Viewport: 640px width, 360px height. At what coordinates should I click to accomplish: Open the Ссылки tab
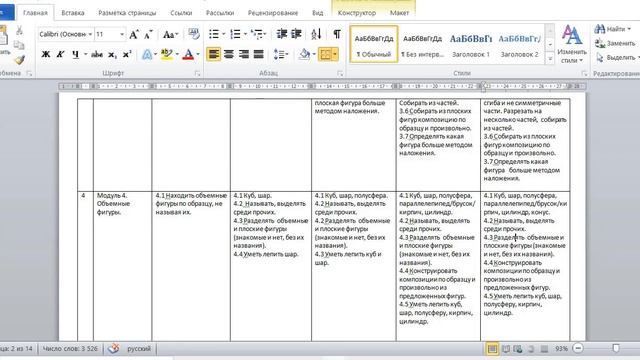tap(181, 13)
